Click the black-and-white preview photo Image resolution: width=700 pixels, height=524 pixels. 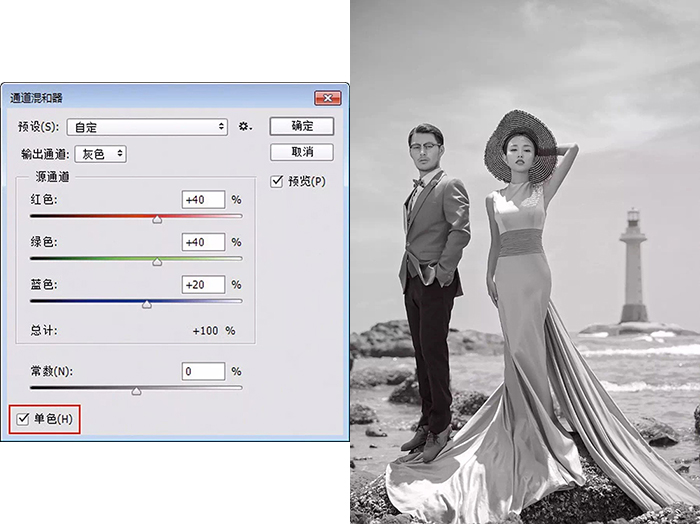(525, 262)
